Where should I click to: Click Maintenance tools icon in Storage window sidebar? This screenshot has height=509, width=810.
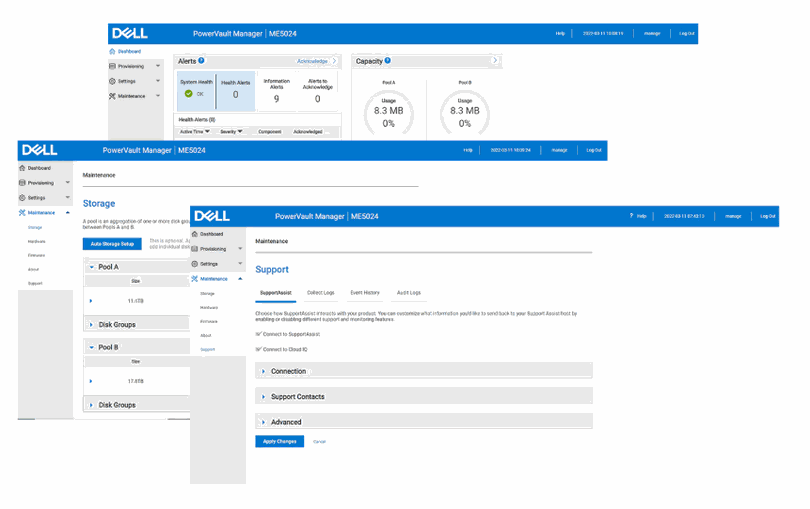pos(22,213)
